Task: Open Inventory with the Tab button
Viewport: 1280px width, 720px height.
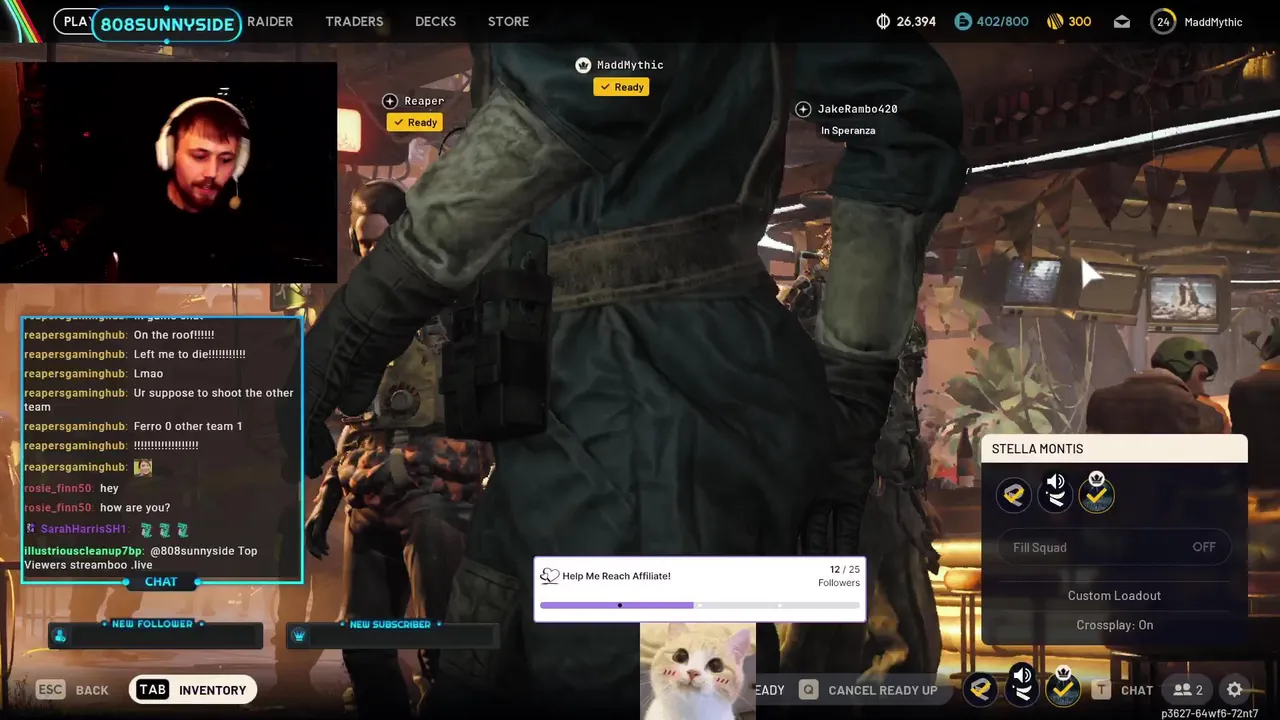Action: click(195, 690)
